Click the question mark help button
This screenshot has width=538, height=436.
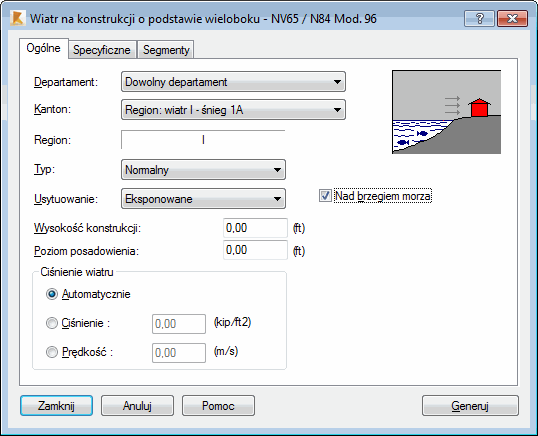click(x=479, y=18)
